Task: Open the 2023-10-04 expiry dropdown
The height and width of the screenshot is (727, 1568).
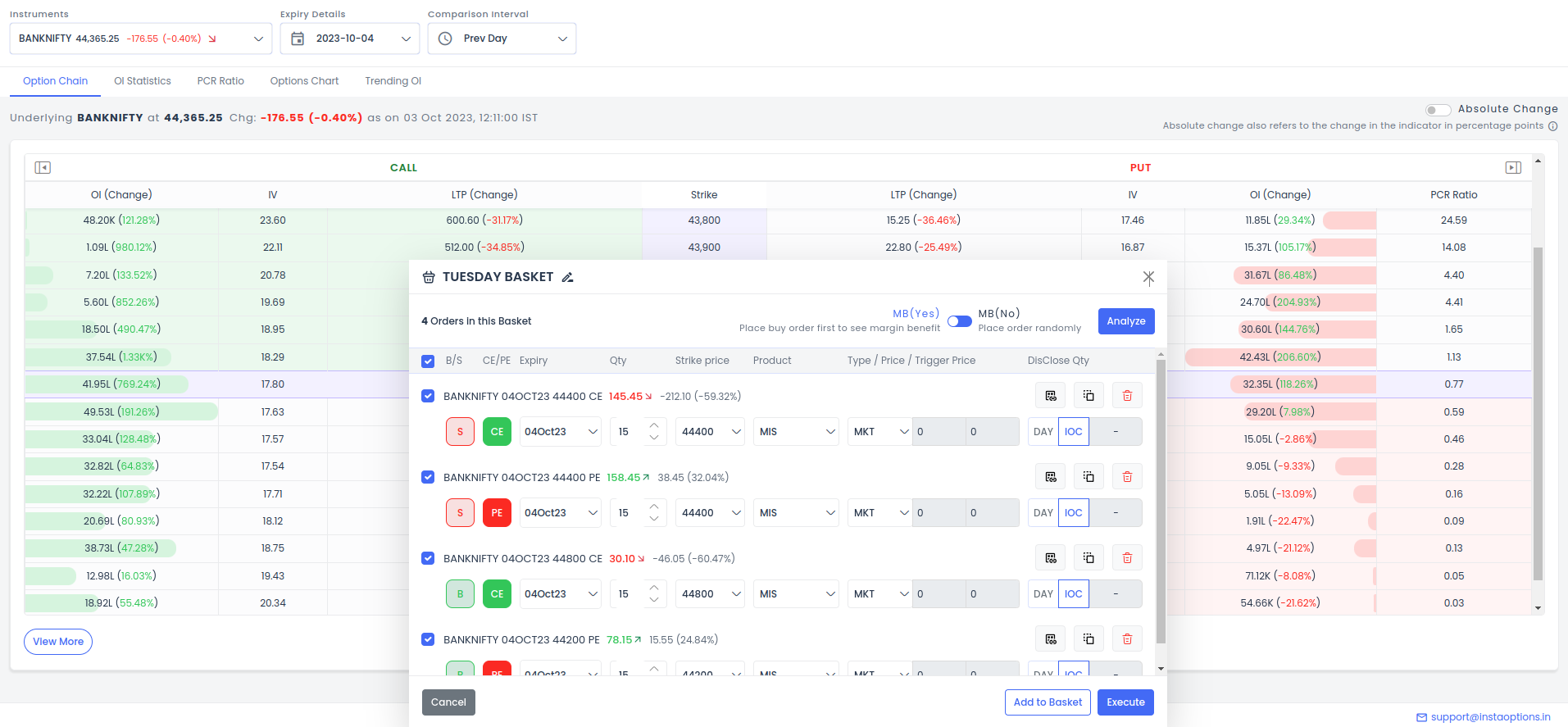Action: [x=350, y=39]
